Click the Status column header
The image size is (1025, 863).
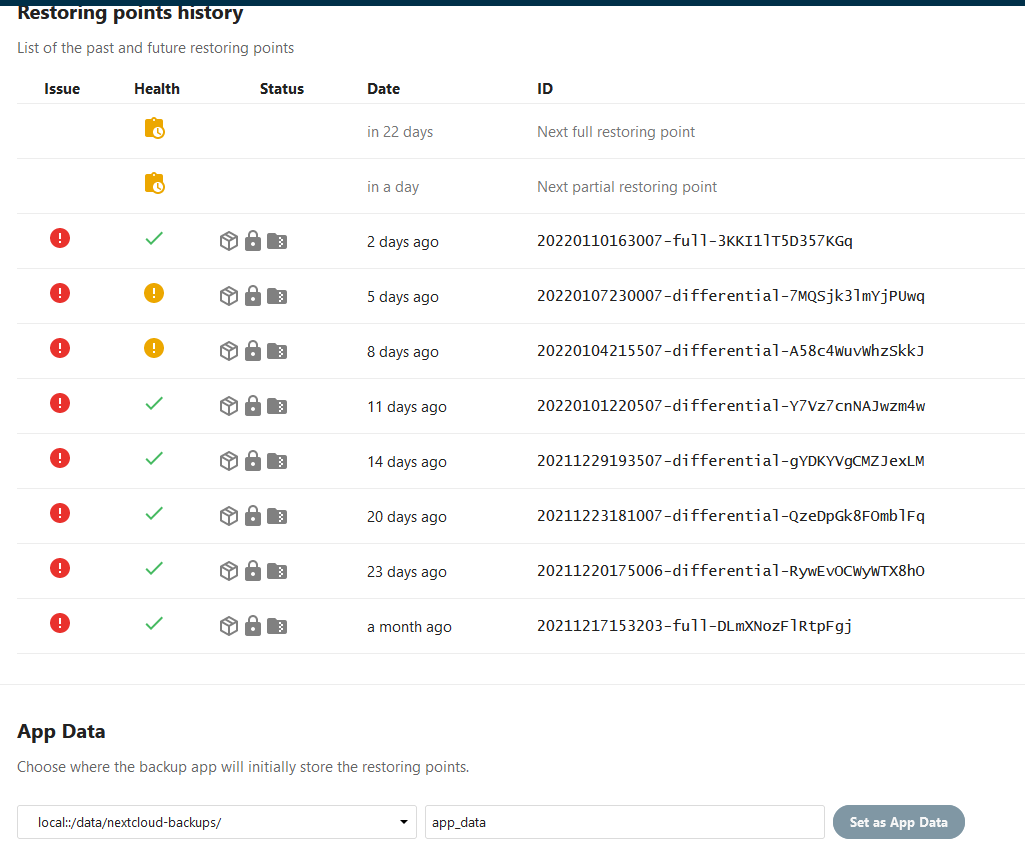pos(282,89)
